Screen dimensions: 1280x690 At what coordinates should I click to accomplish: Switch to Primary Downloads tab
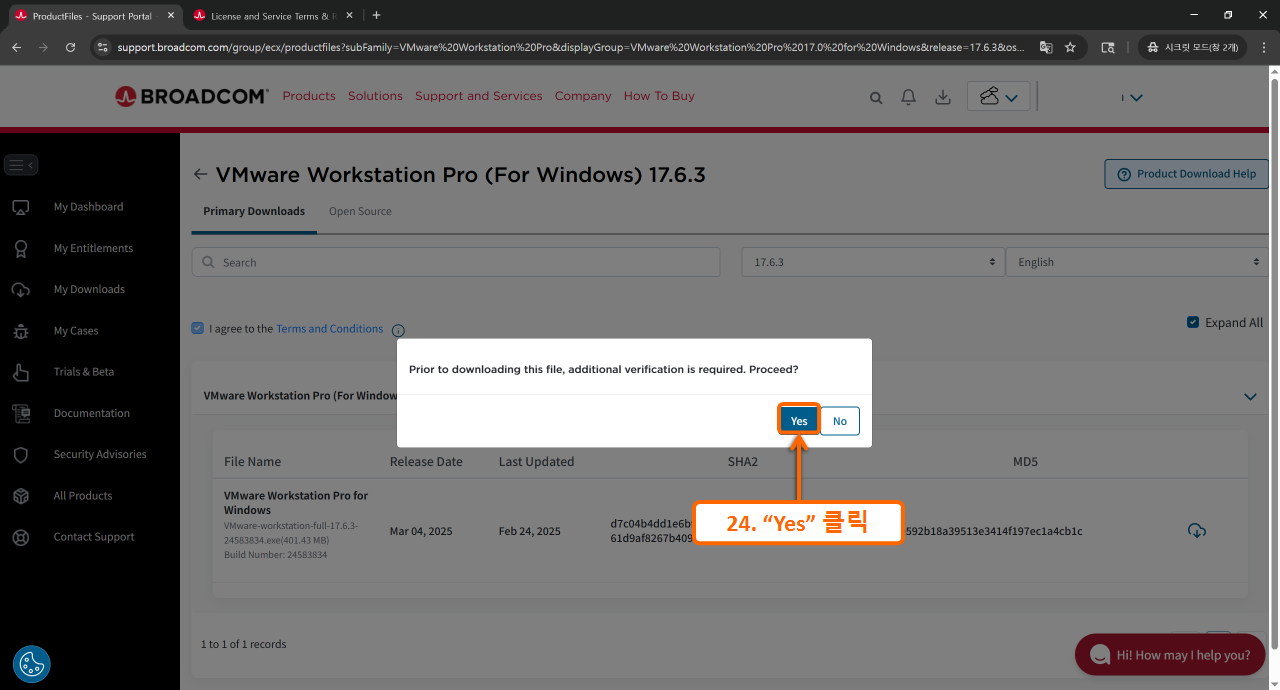point(254,211)
